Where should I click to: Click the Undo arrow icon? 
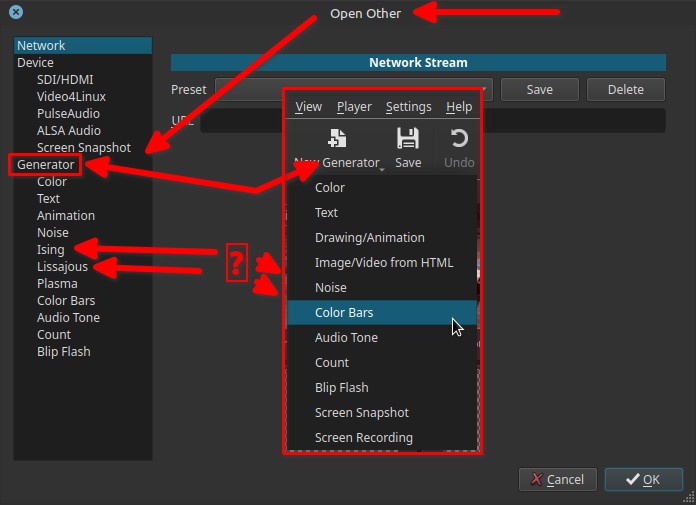(x=459, y=139)
